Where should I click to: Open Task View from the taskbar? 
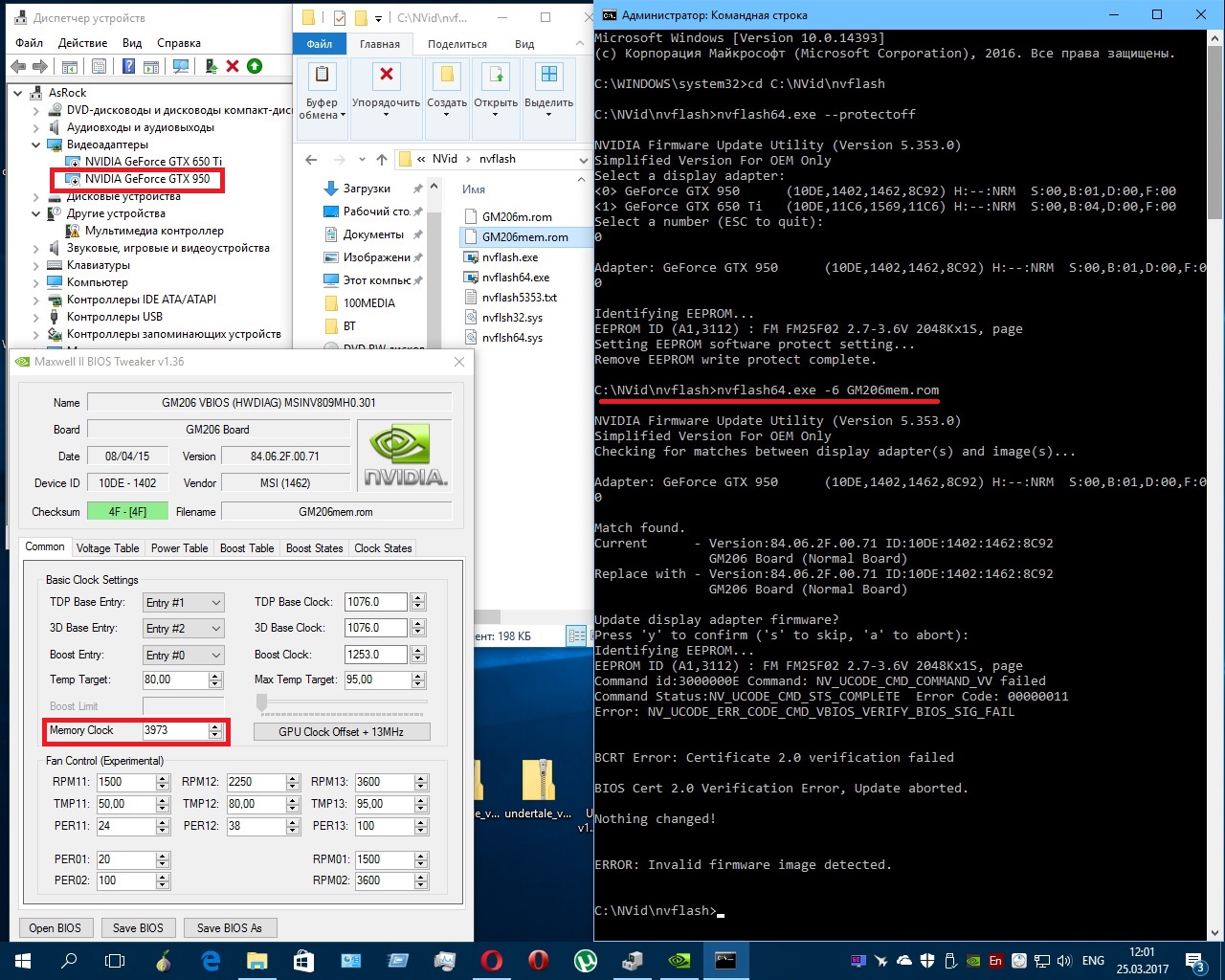pyautogui.click(x=115, y=960)
